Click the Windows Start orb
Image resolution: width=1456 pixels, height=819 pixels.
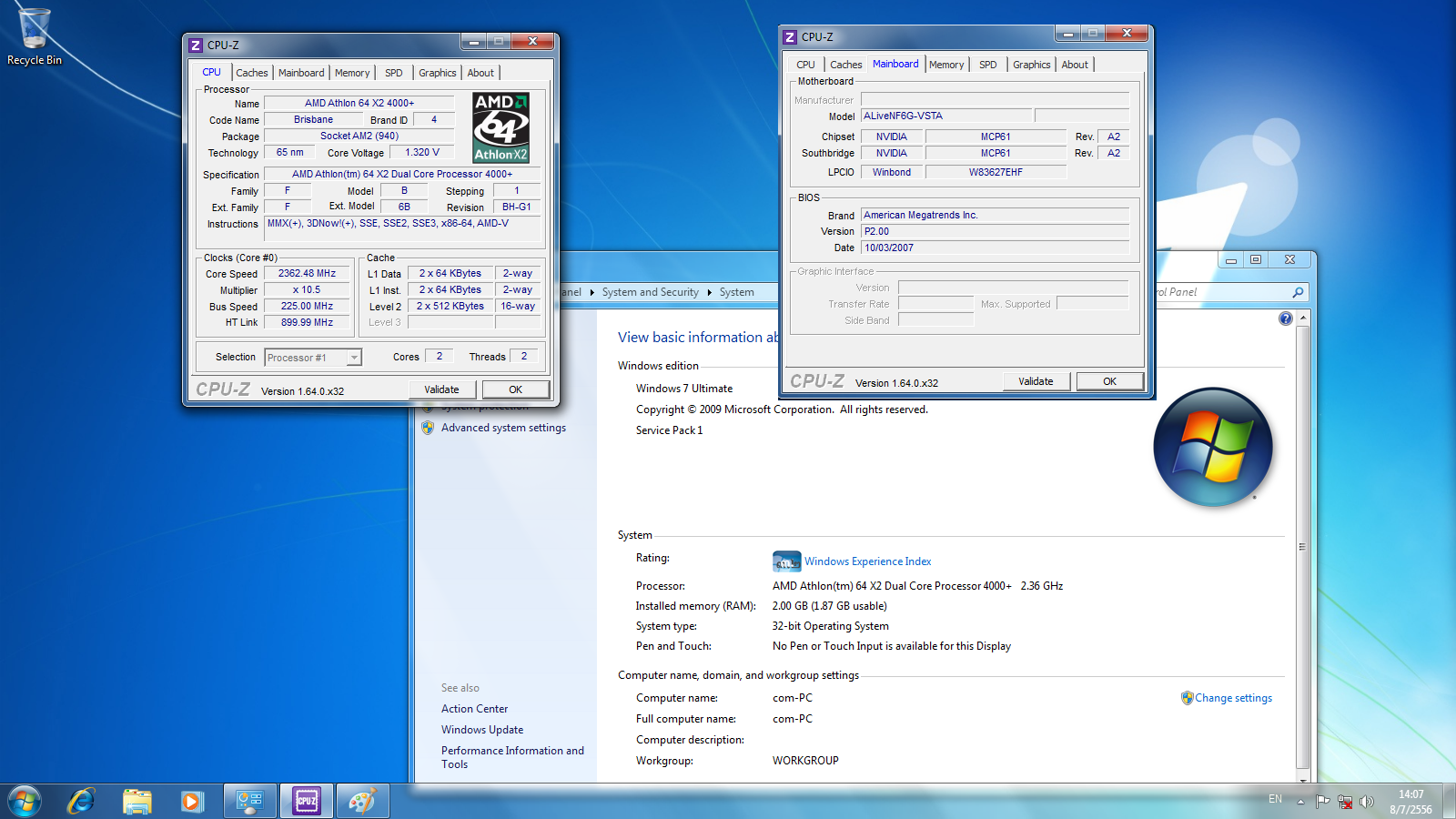(x=25, y=801)
